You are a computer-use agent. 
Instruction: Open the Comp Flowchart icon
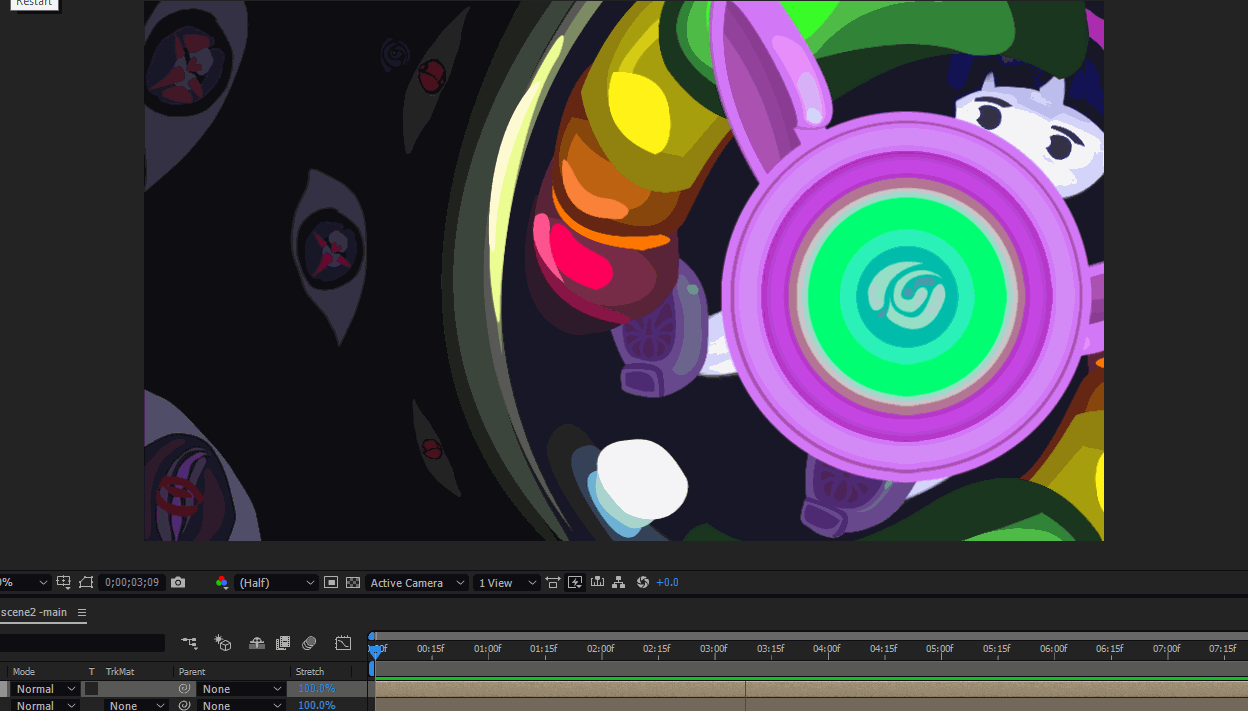coord(619,582)
